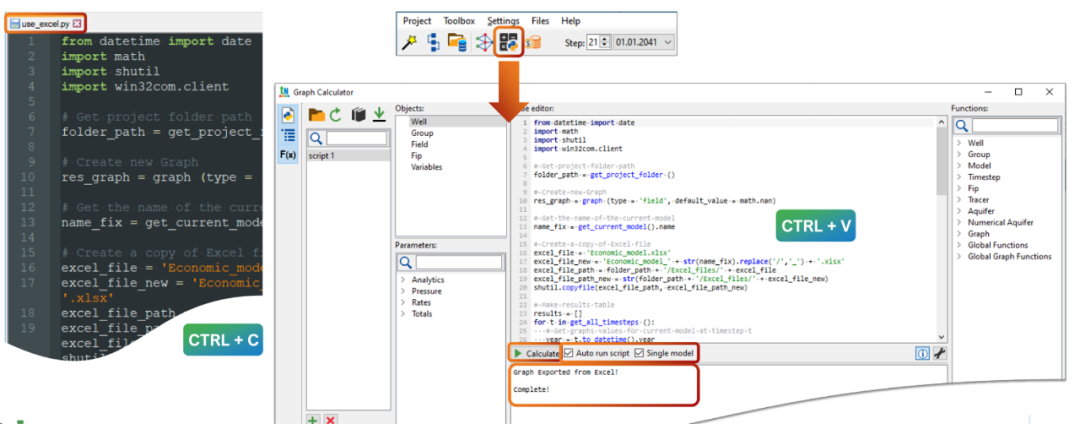
Task: Open the Toolbox menu
Action: click(x=459, y=20)
